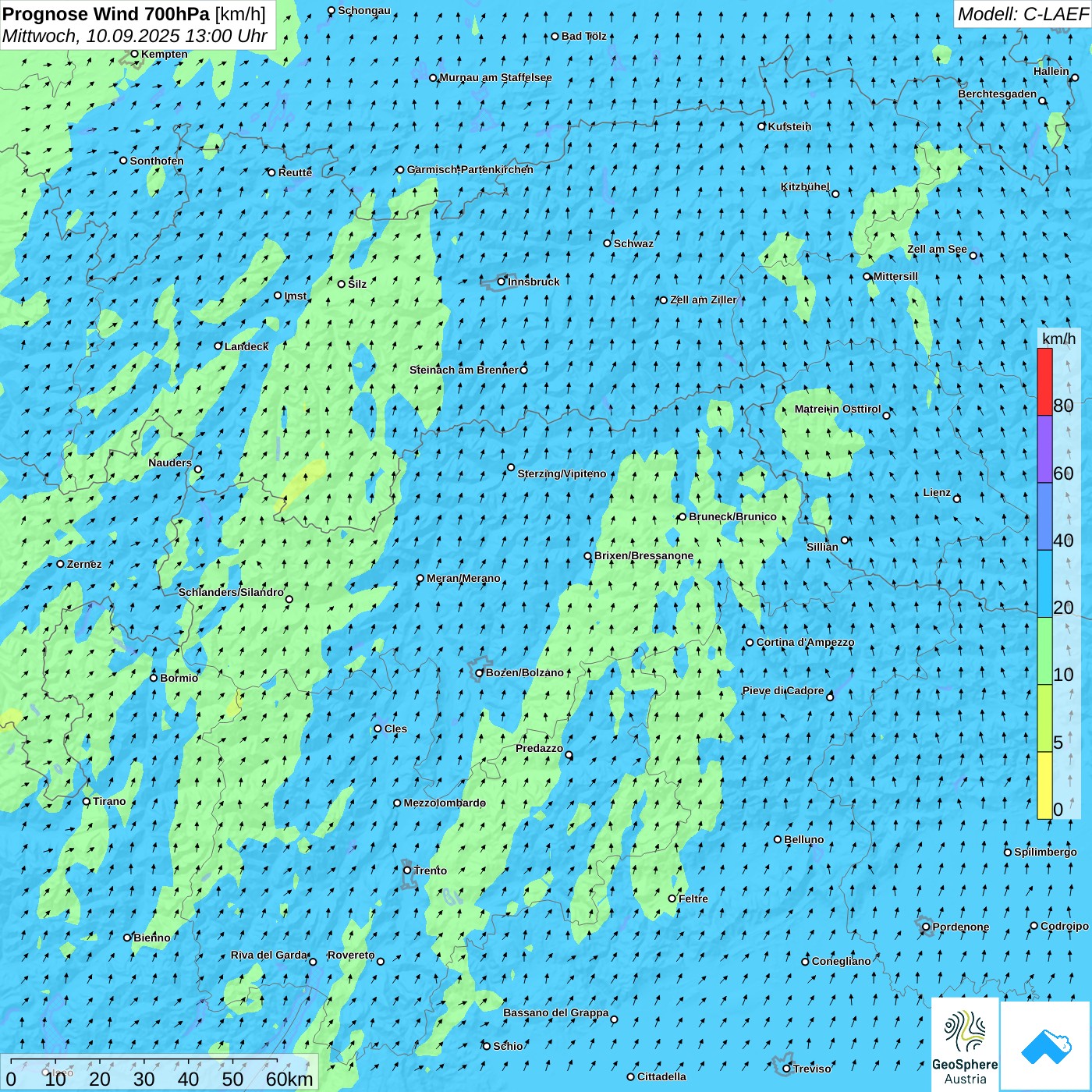The width and height of the screenshot is (1092, 1092).
Task: Click the 'Rovereto' label
Action: pyautogui.click(x=351, y=955)
